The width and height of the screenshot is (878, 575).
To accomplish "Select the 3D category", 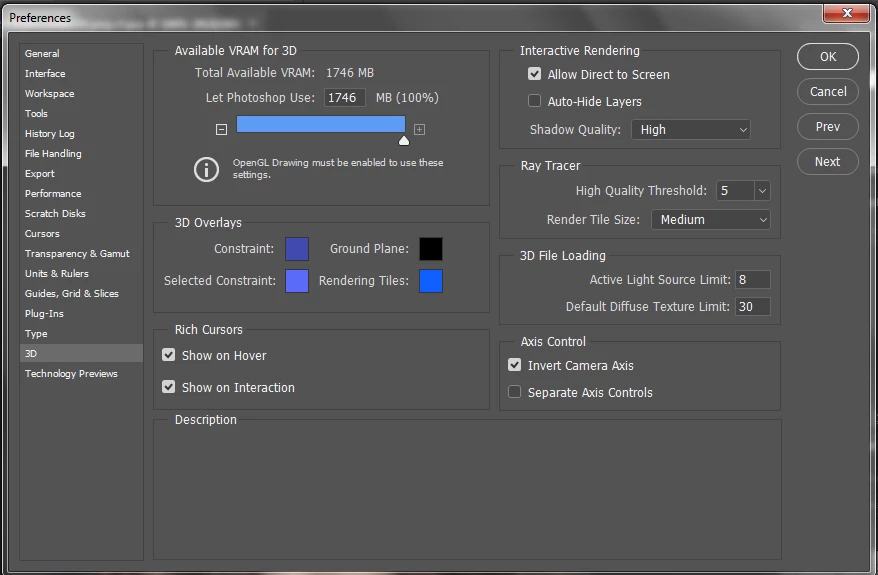I will click(x=81, y=353).
